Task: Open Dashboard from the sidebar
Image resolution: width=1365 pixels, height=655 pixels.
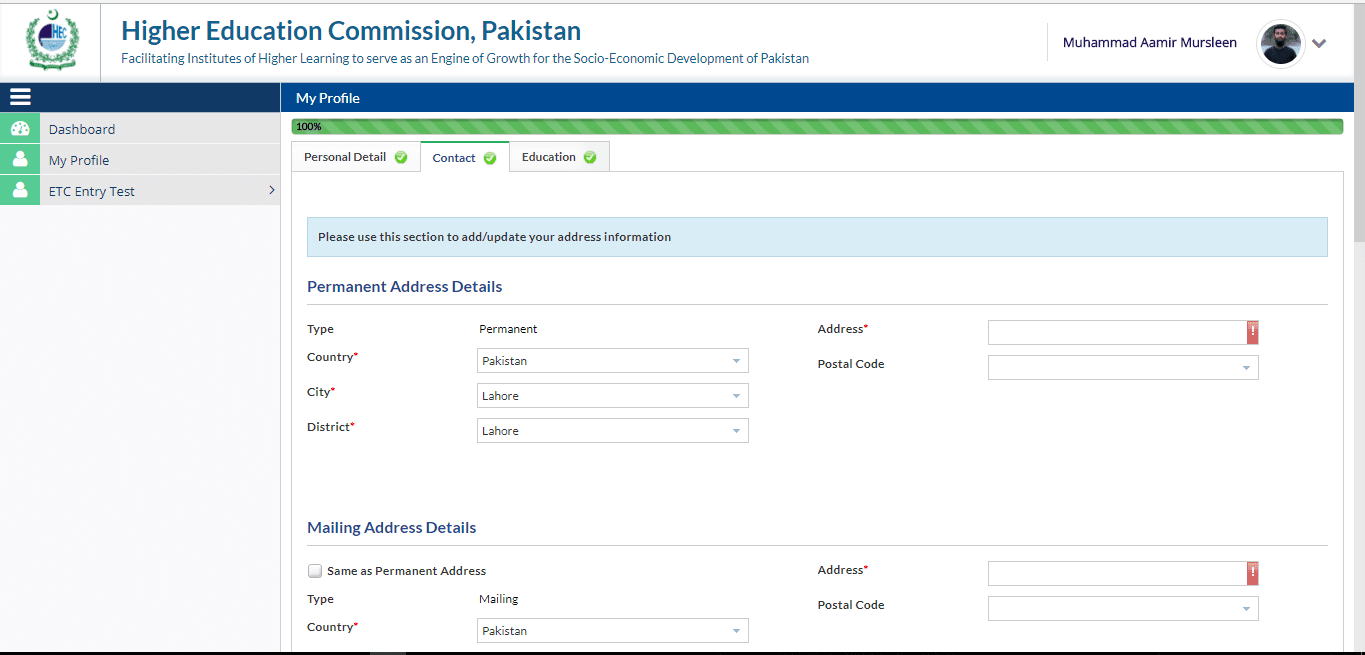Action: 82,129
